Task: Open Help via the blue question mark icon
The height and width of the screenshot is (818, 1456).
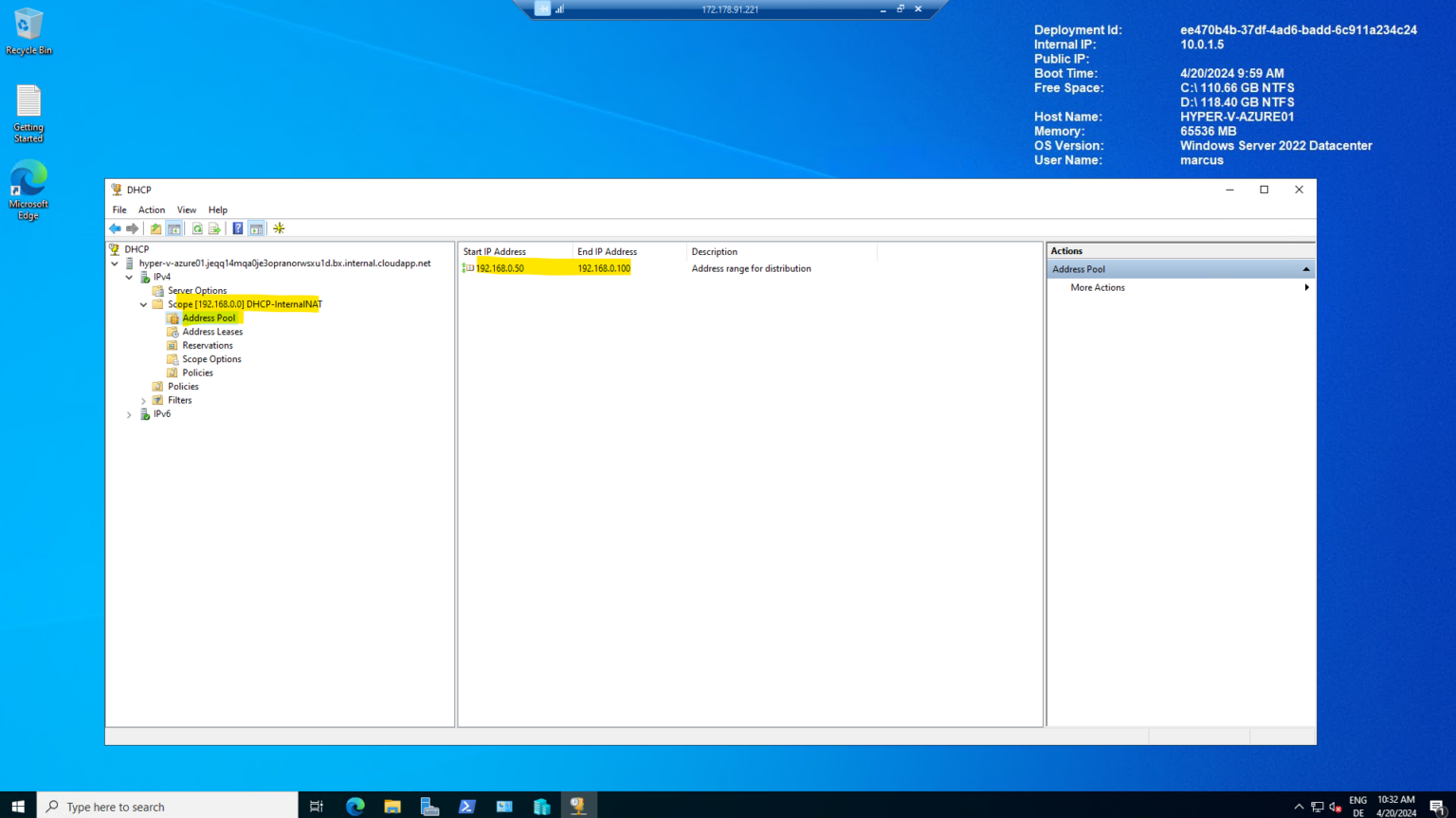Action: coord(237,228)
